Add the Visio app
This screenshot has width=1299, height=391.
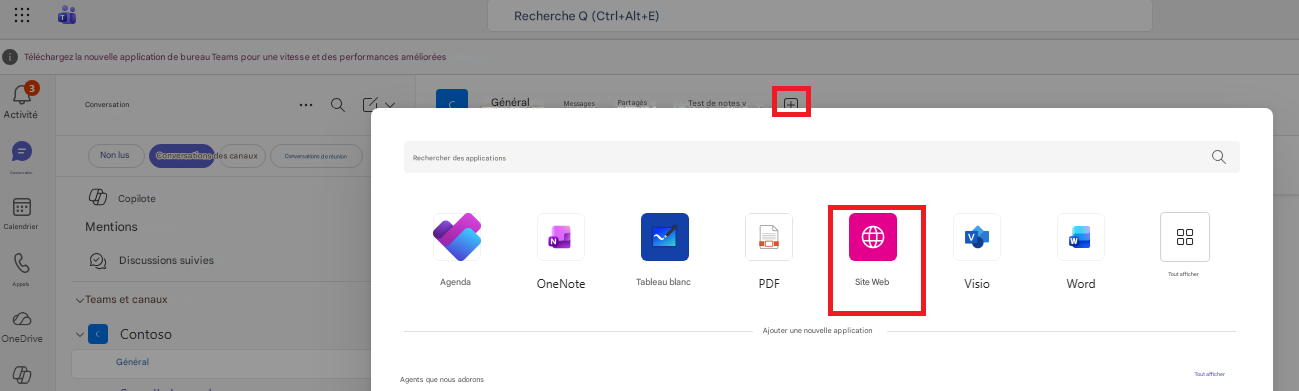coord(976,237)
